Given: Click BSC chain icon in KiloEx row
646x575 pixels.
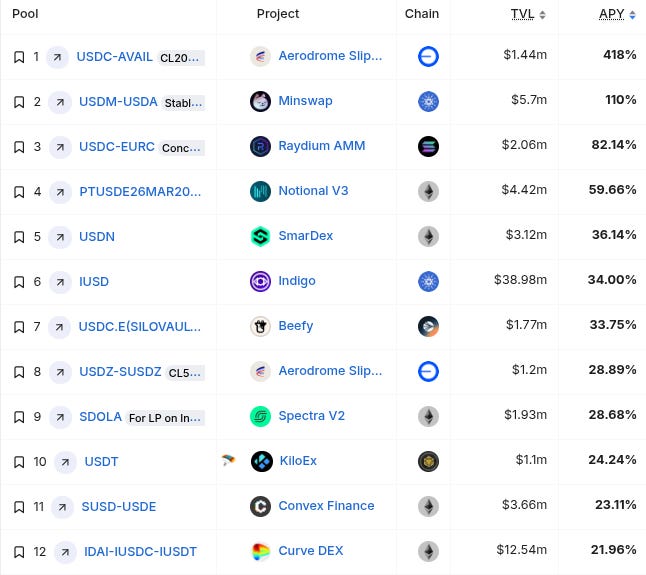Looking at the screenshot, I should click(x=428, y=461).
